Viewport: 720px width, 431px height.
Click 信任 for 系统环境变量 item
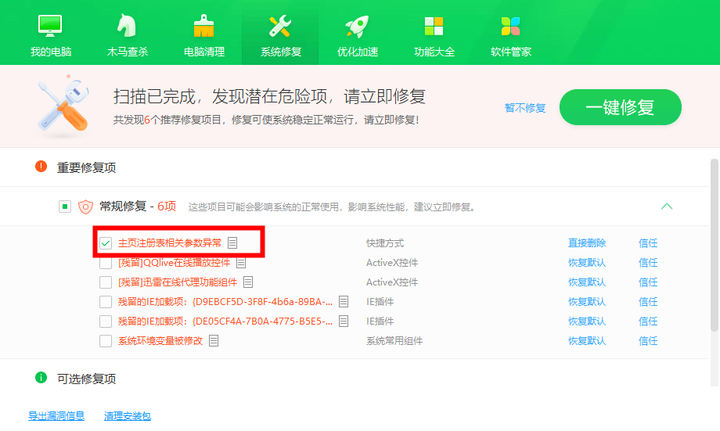pos(648,341)
